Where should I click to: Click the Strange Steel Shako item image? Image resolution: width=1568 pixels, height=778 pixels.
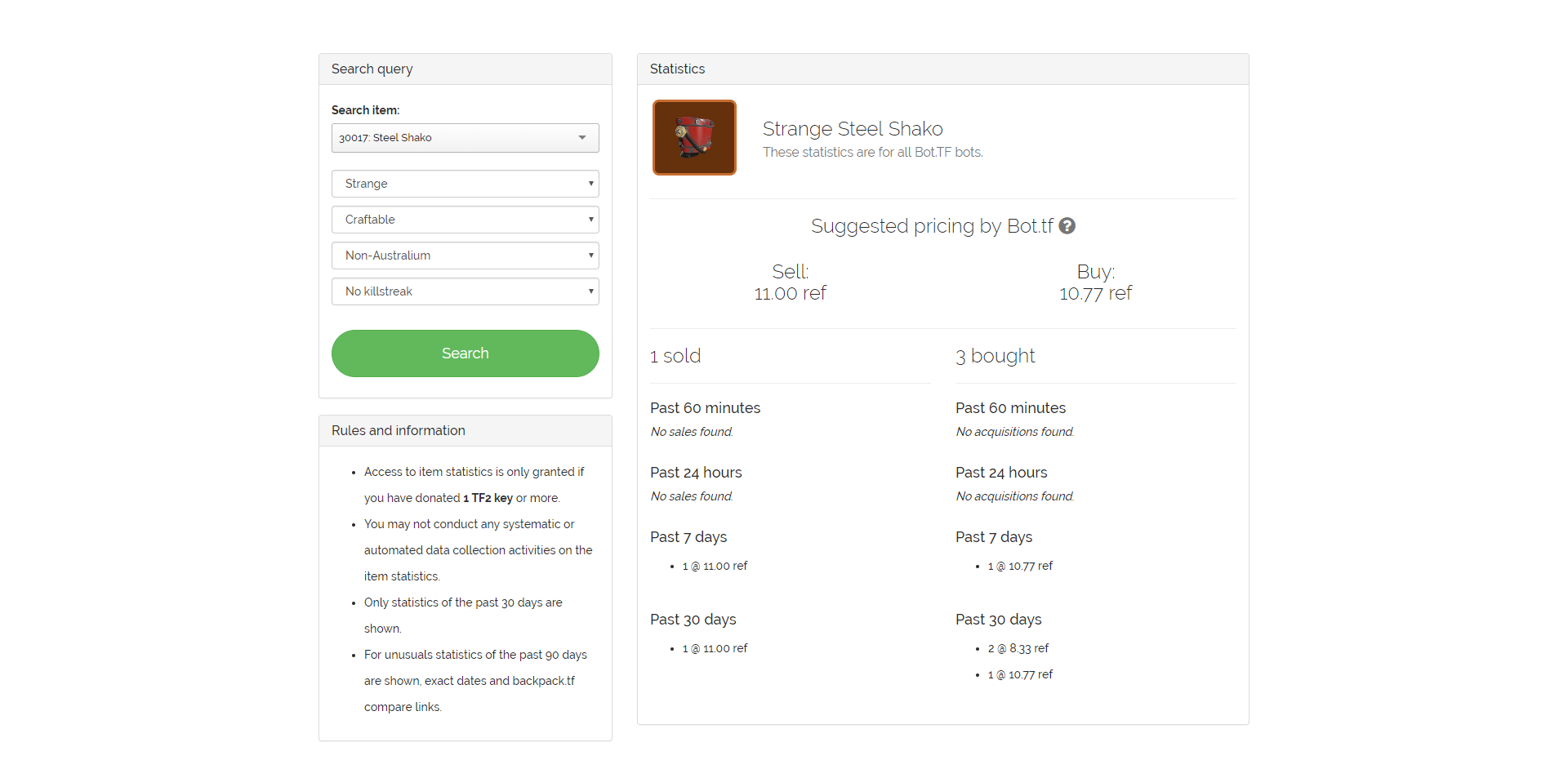pyautogui.click(x=694, y=137)
